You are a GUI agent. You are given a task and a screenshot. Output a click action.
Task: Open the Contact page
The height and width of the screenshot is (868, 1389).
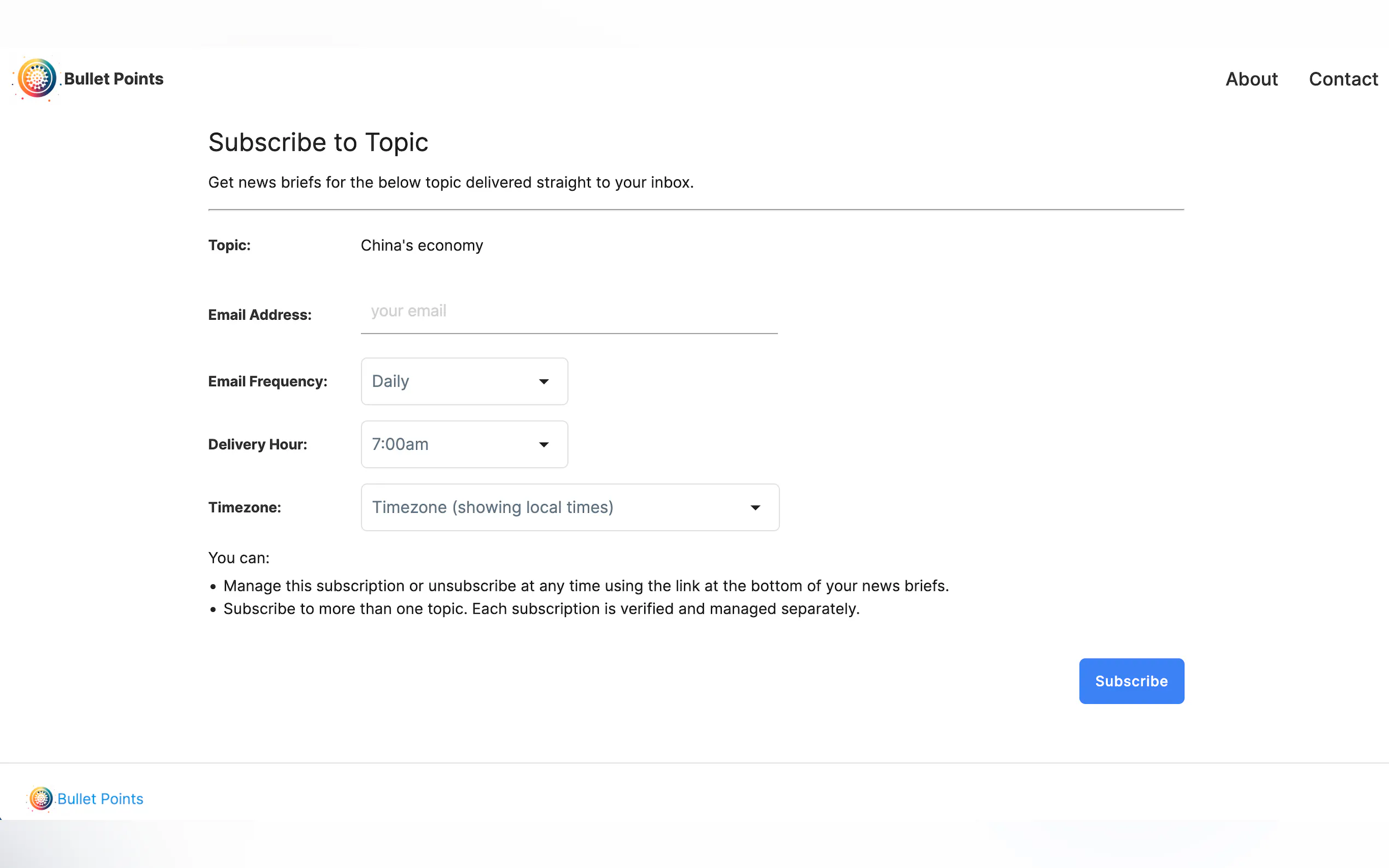coord(1343,79)
